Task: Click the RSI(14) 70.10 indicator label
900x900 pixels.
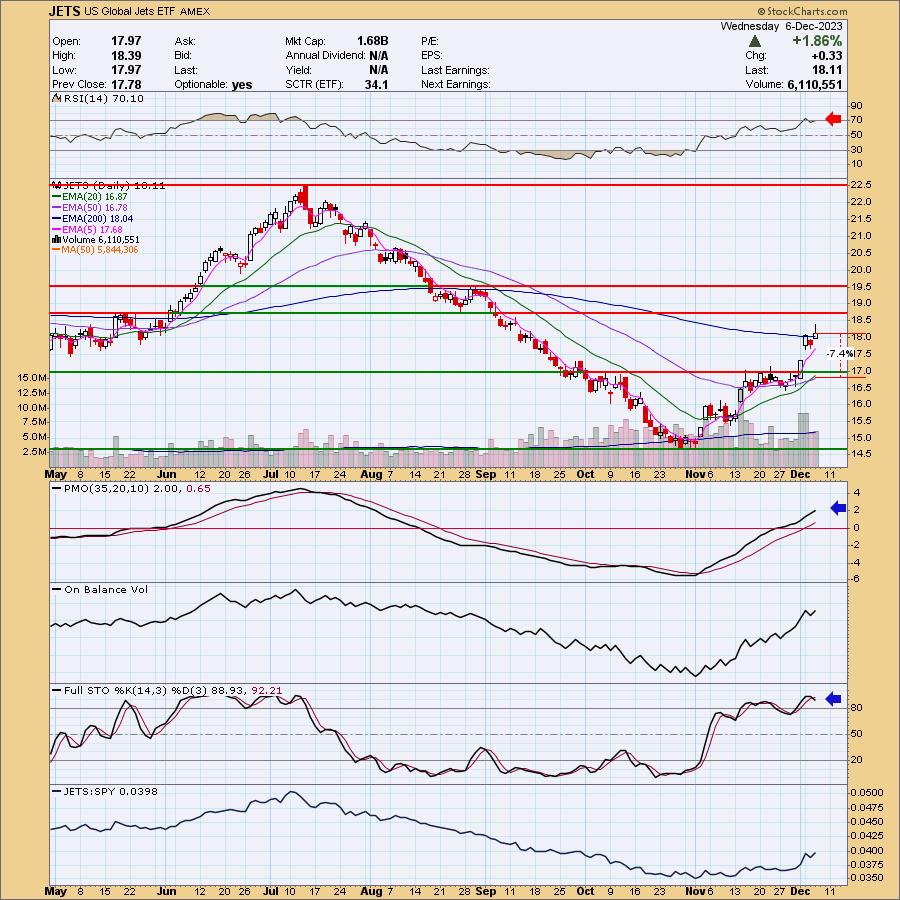Action: coord(103,99)
